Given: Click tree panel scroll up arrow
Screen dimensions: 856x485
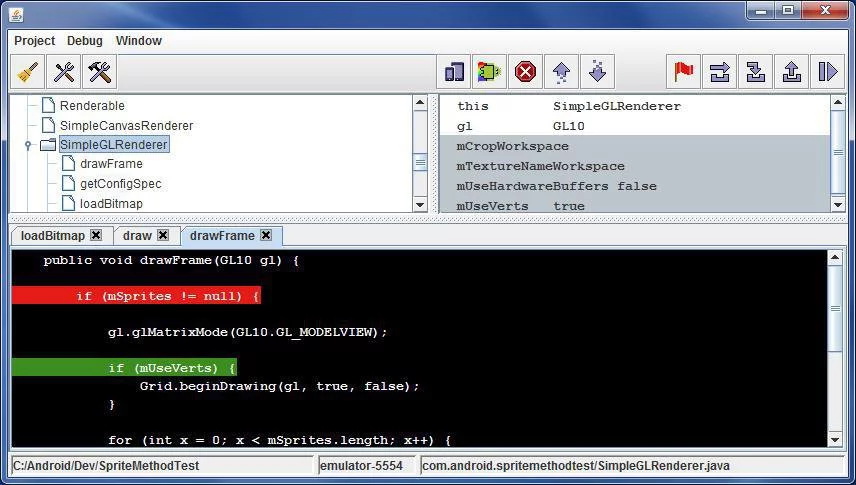Looking at the screenshot, I should point(420,102).
